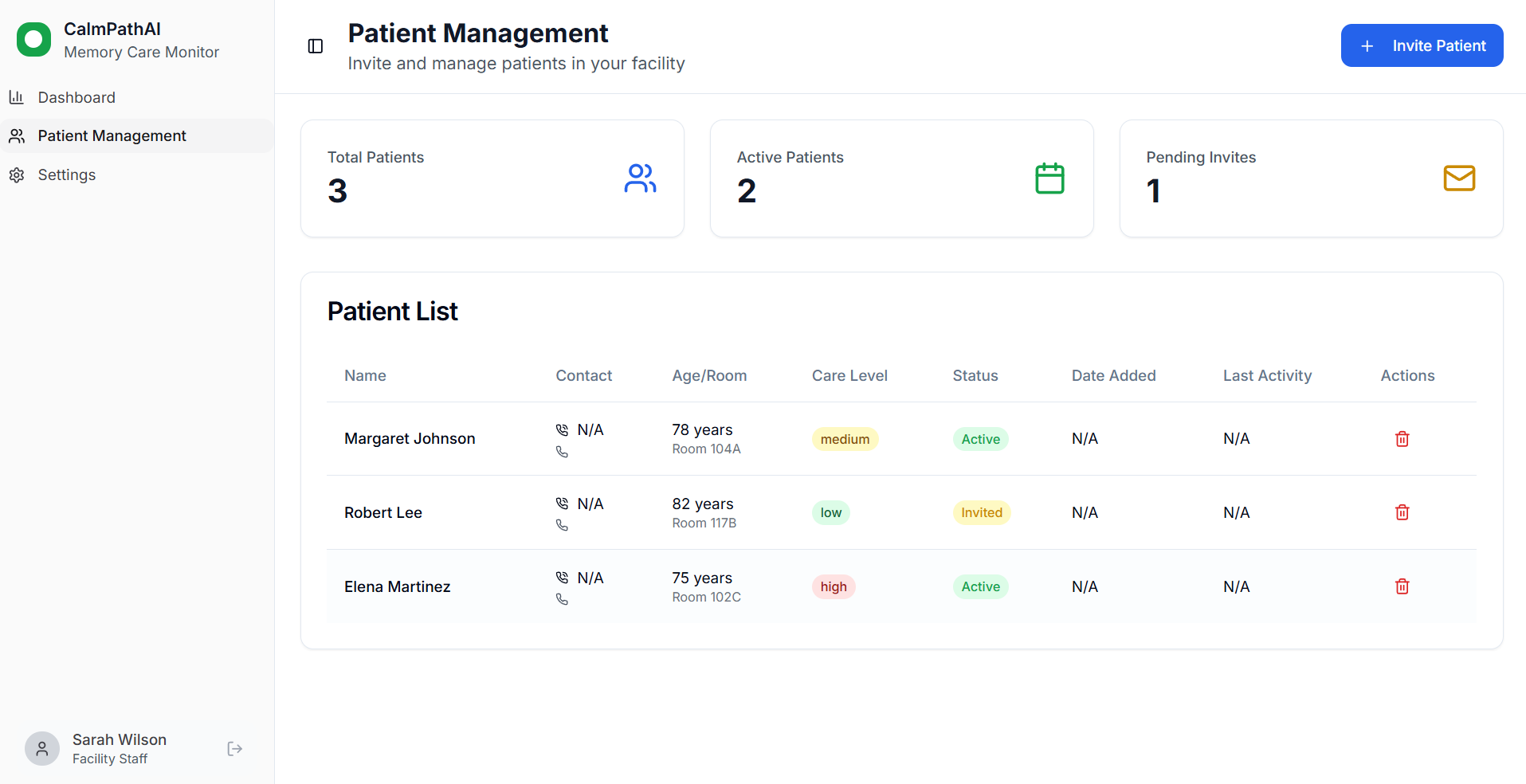Click the high care level badge
Screen dimensions: 1526x784
point(834,587)
